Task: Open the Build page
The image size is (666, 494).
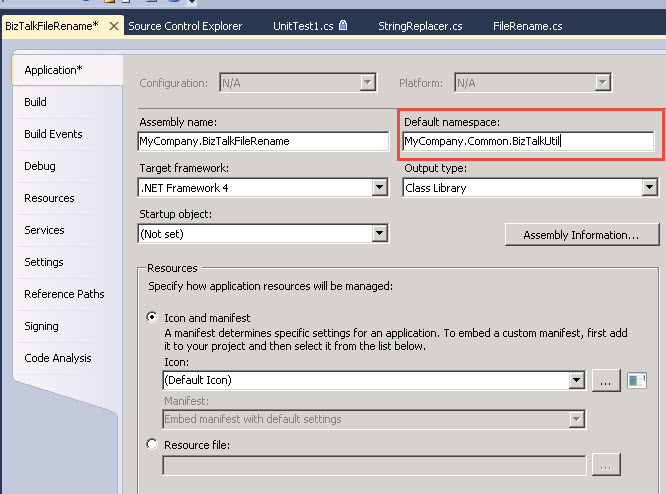Action: click(35, 102)
